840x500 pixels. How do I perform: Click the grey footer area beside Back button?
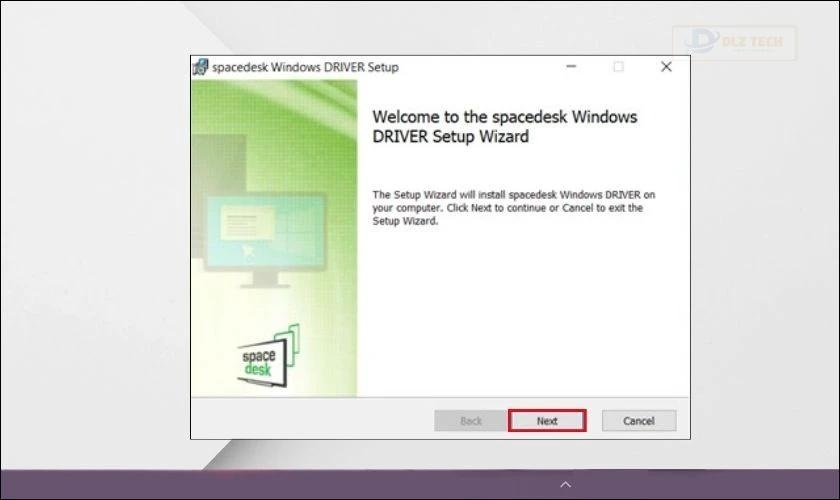coord(311,419)
